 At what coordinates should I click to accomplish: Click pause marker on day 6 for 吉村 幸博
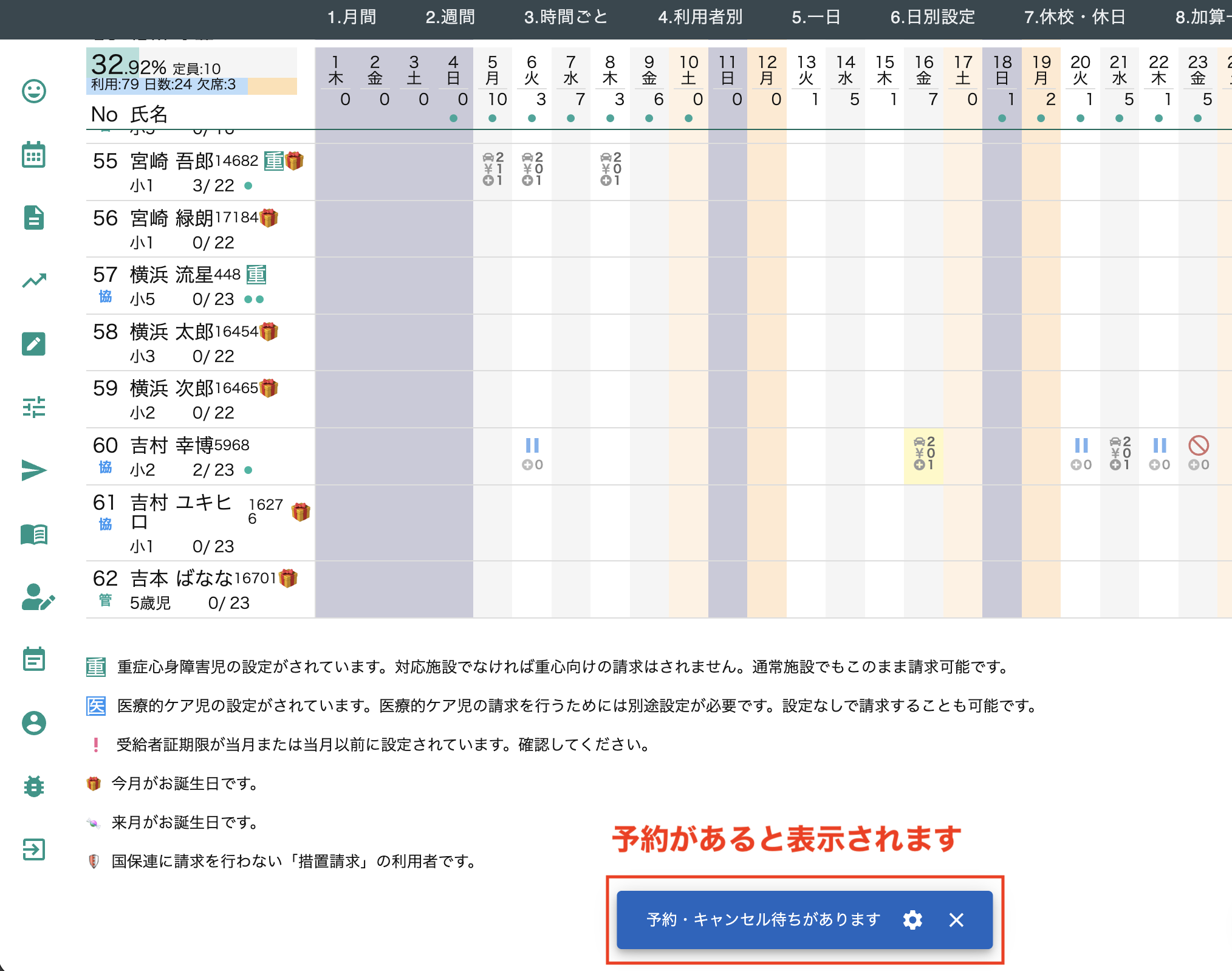pyautogui.click(x=532, y=446)
